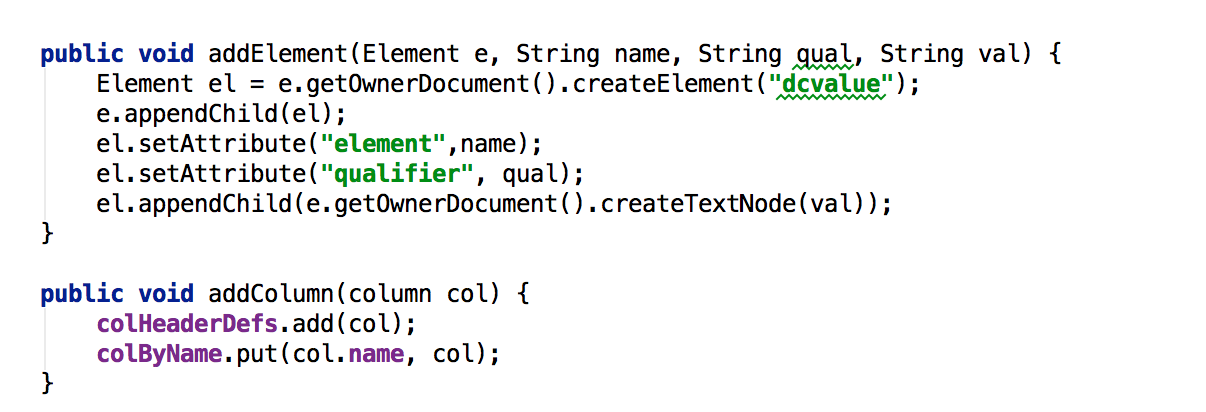Viewport: 1206px width, 412px height.
Task: Click the colByName field
Action: [x=160, y=354]
